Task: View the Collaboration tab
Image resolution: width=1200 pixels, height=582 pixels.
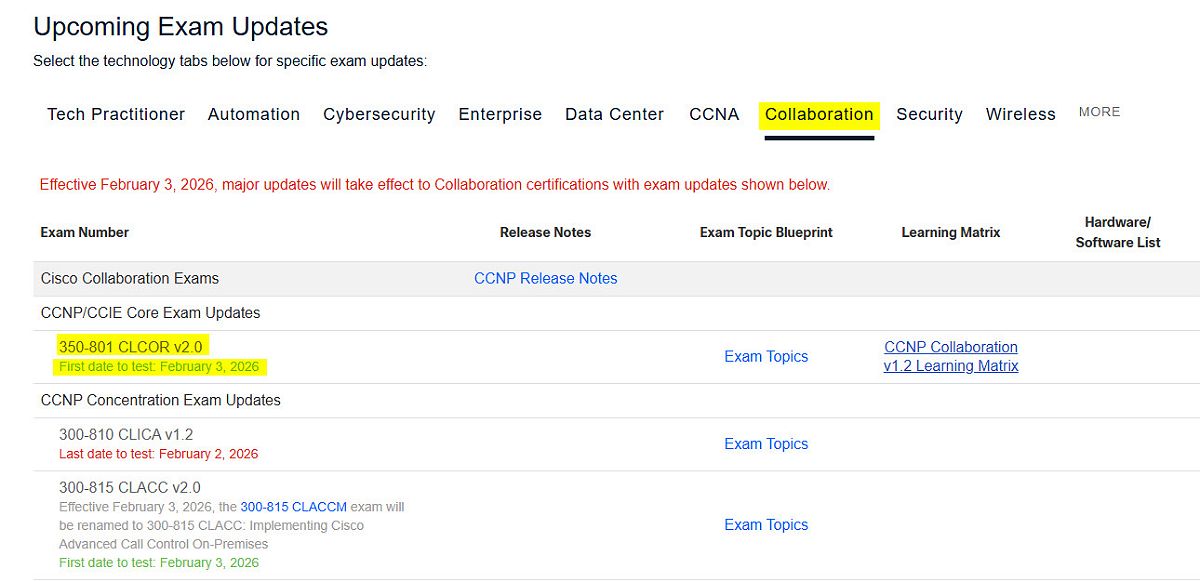Action: (818, 114)
